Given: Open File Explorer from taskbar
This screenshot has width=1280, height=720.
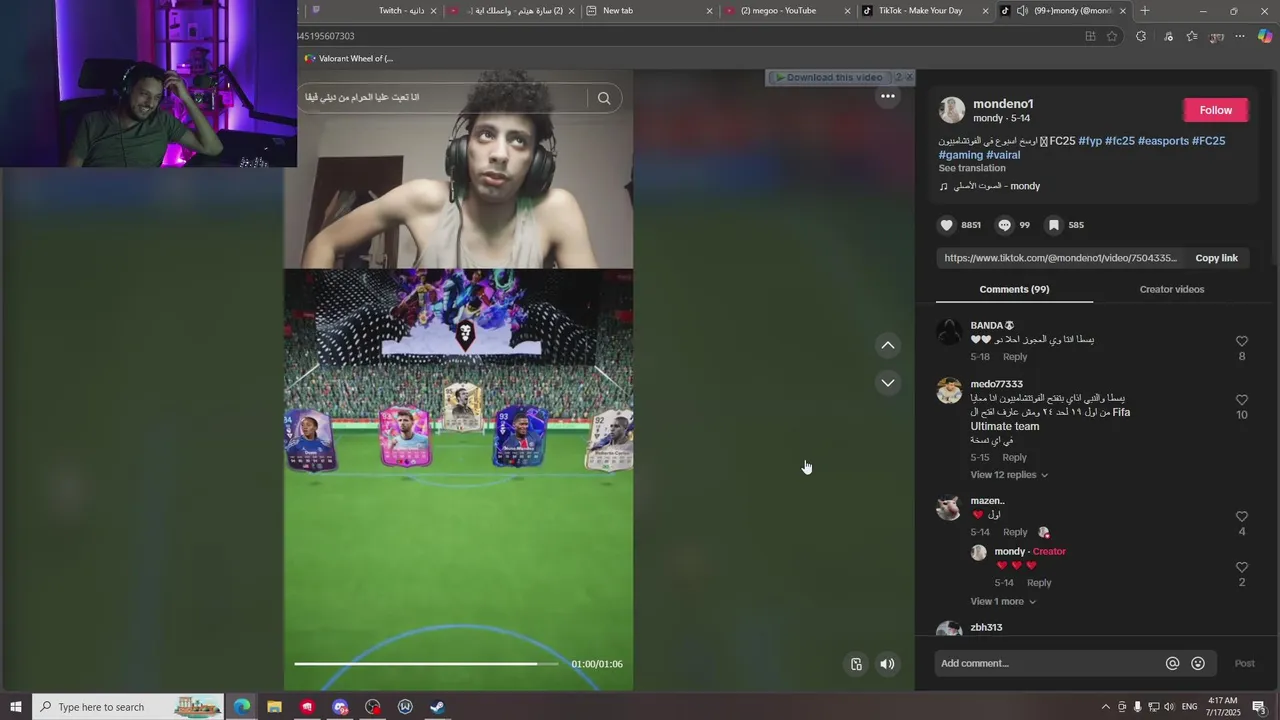Looking at the screenshot, I should (x=274, y=707).
